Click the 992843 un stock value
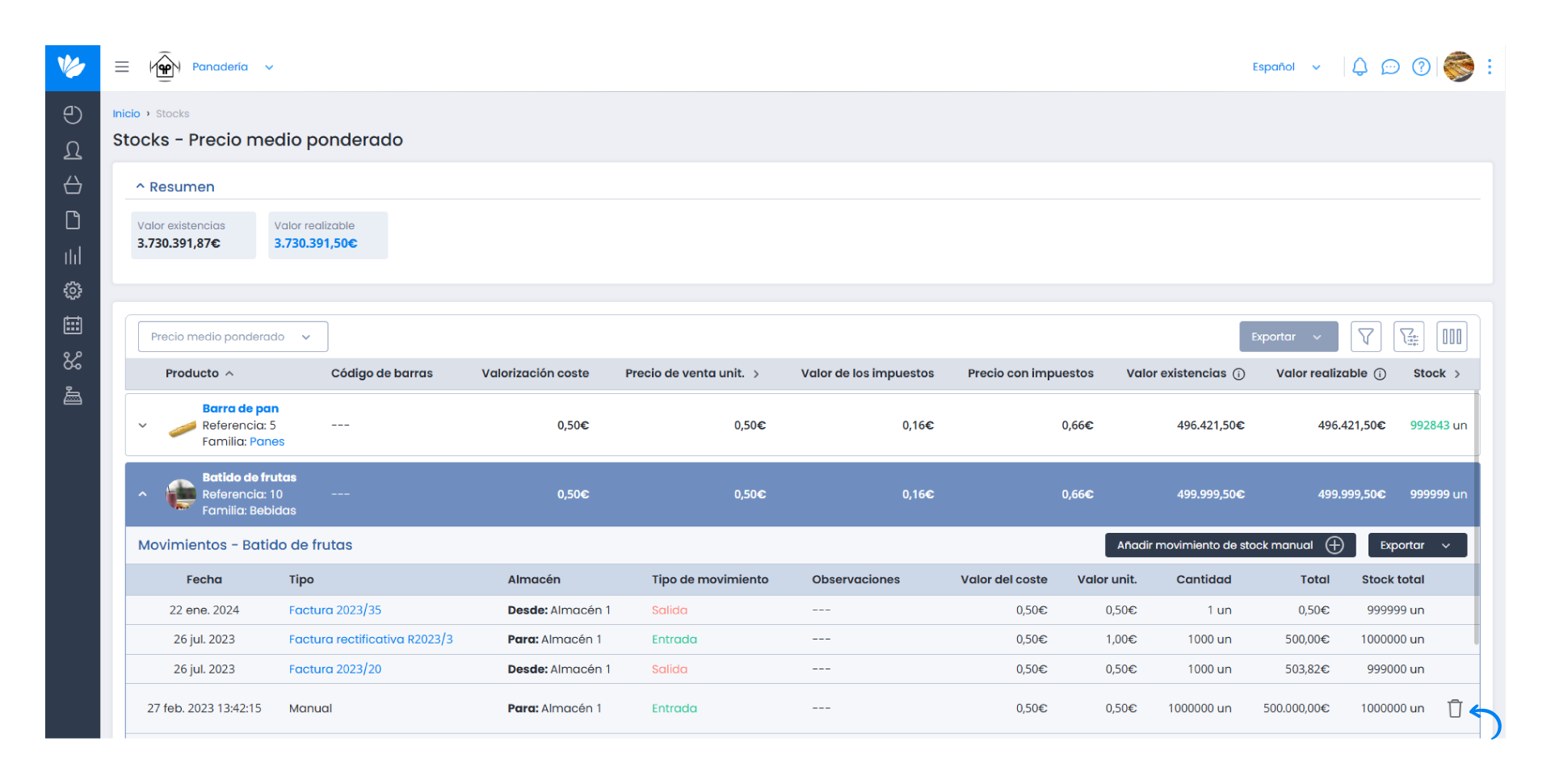The image size is (1551, 784). [1438, 426]
